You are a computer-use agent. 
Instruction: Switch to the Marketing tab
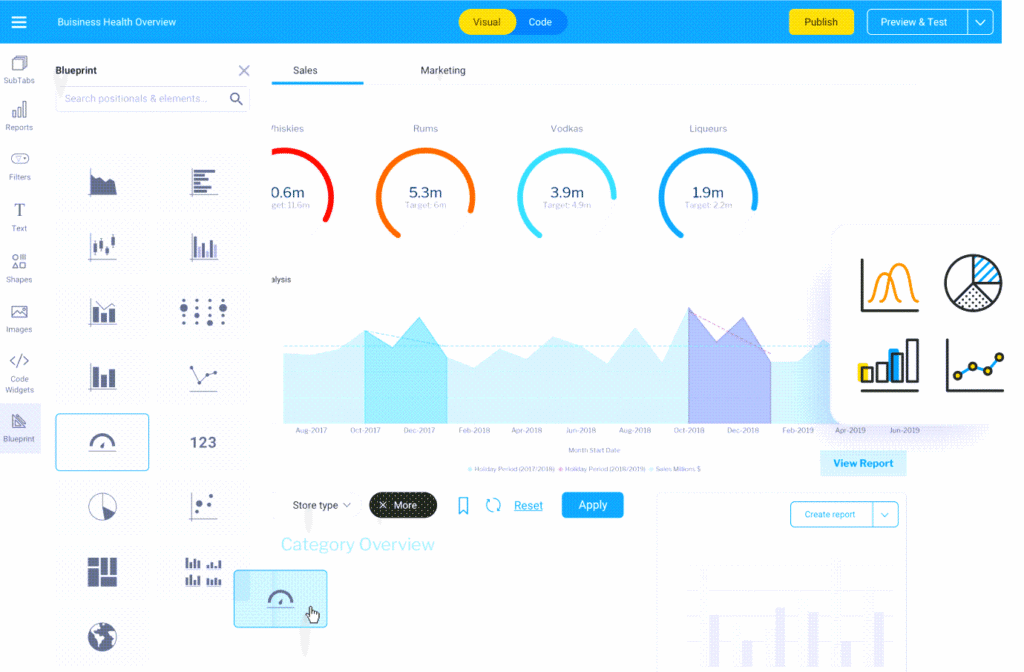pos(443,71)
